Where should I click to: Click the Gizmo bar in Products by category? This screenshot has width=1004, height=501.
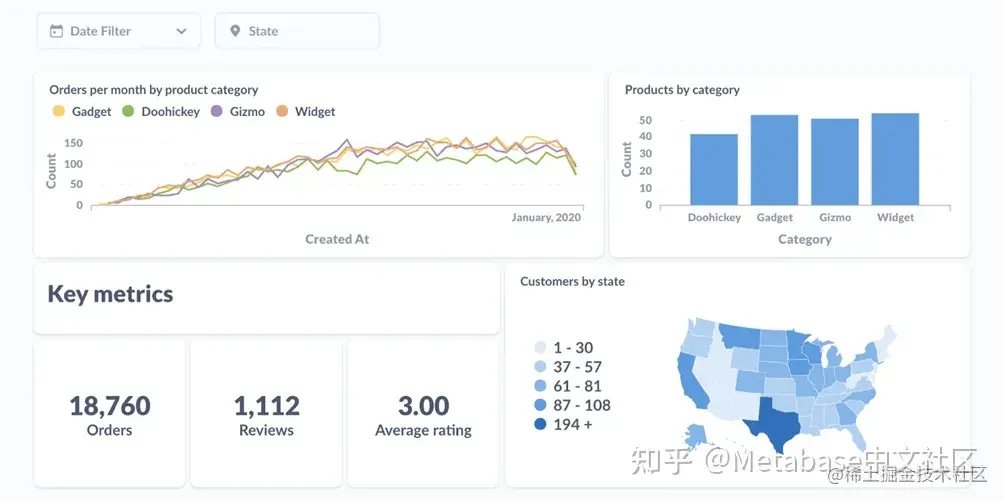[835, 162]
